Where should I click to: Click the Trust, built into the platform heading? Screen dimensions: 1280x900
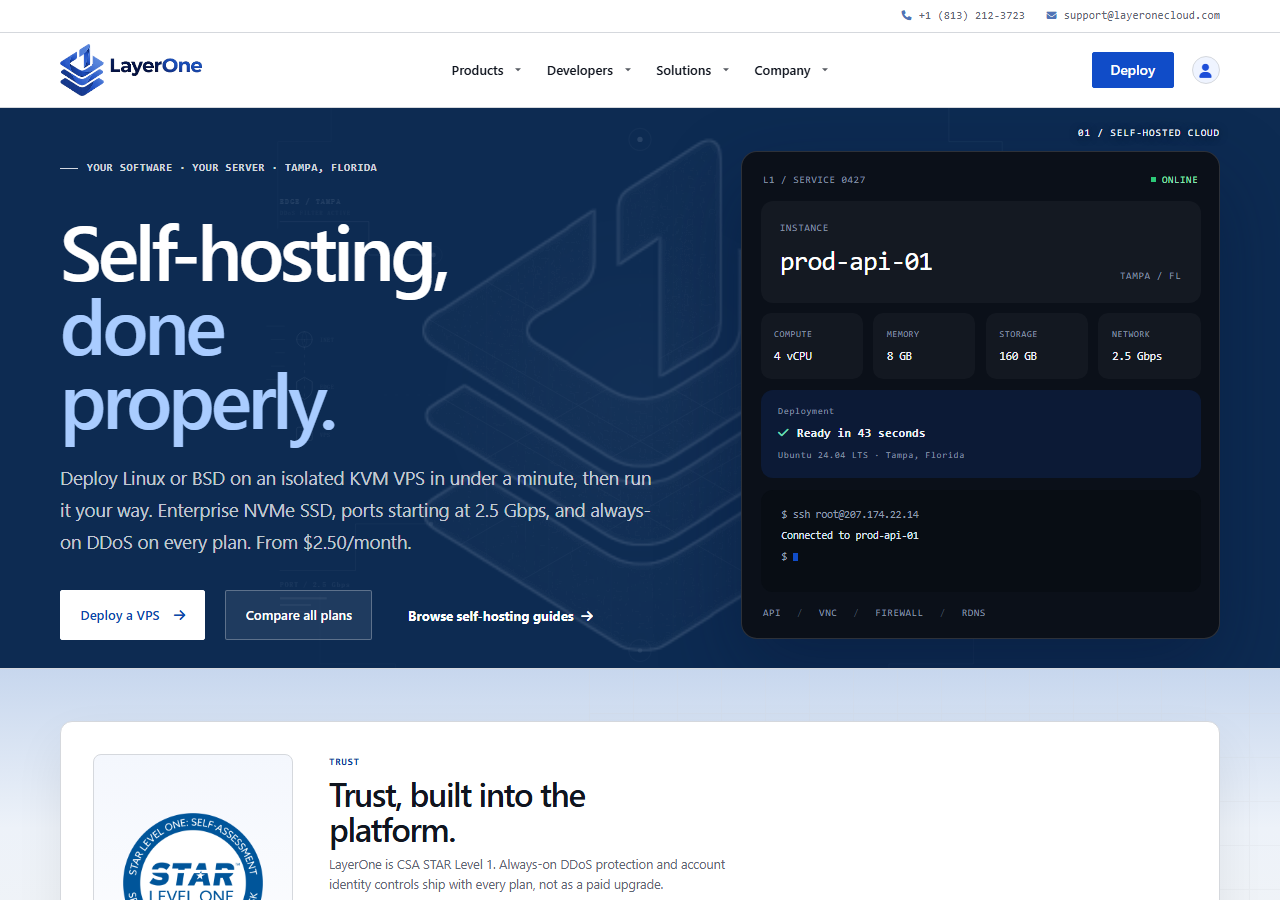click(457, 813)
